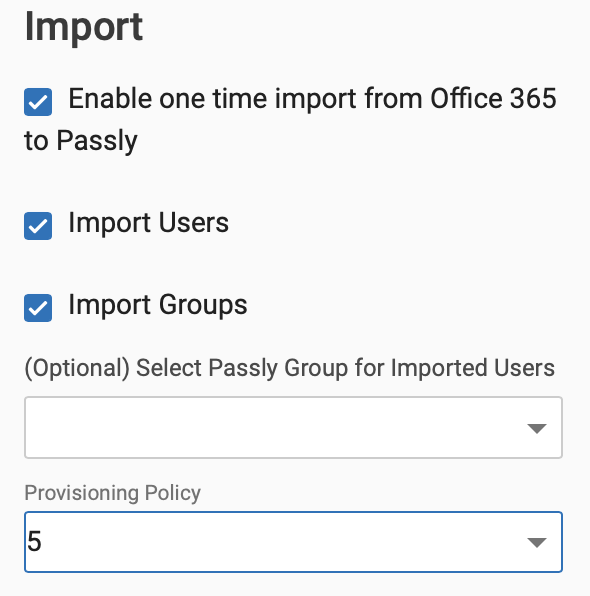Click the Optional Select Passly Group label
590x596 pixels.
tap(290, 368)
